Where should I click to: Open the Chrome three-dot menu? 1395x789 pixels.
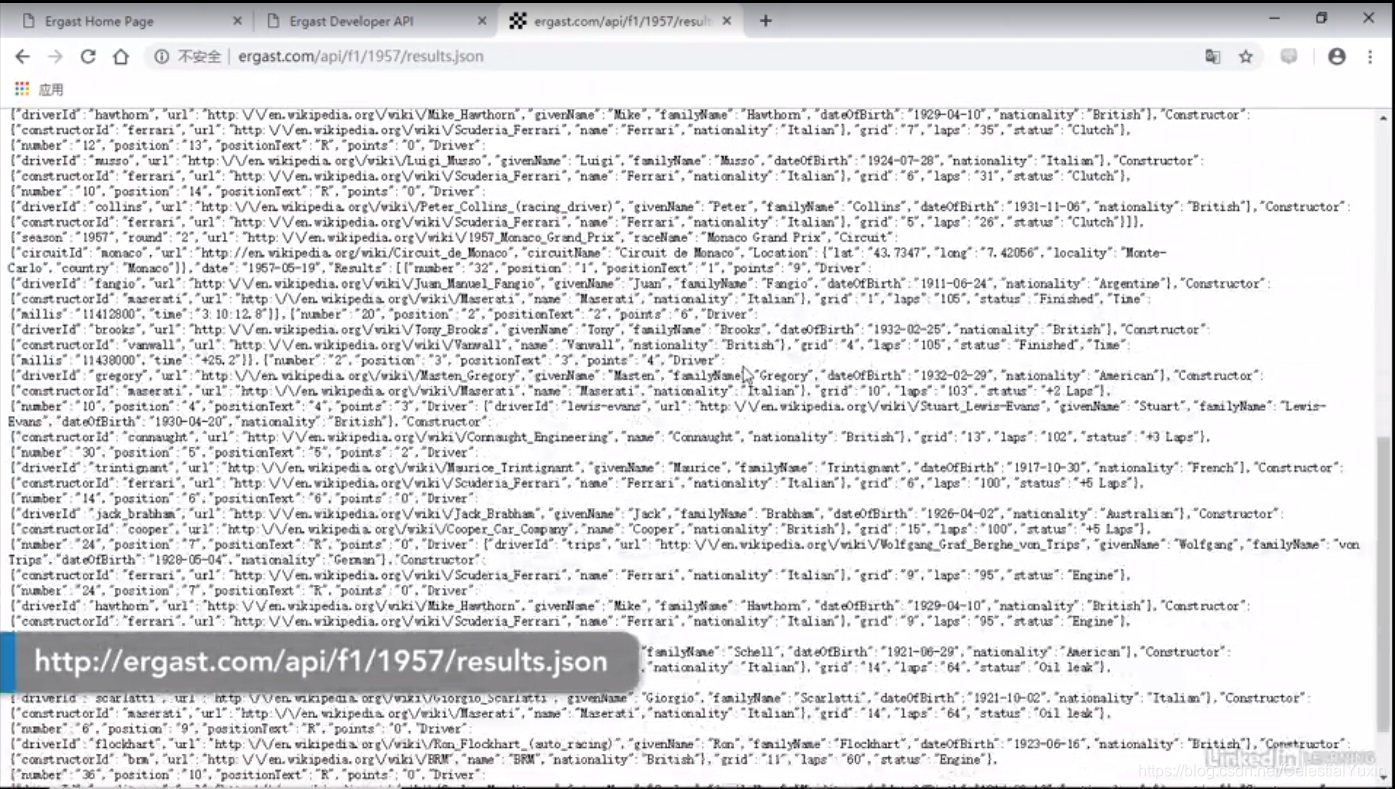pyautogui.click(x=1372, y=57)
